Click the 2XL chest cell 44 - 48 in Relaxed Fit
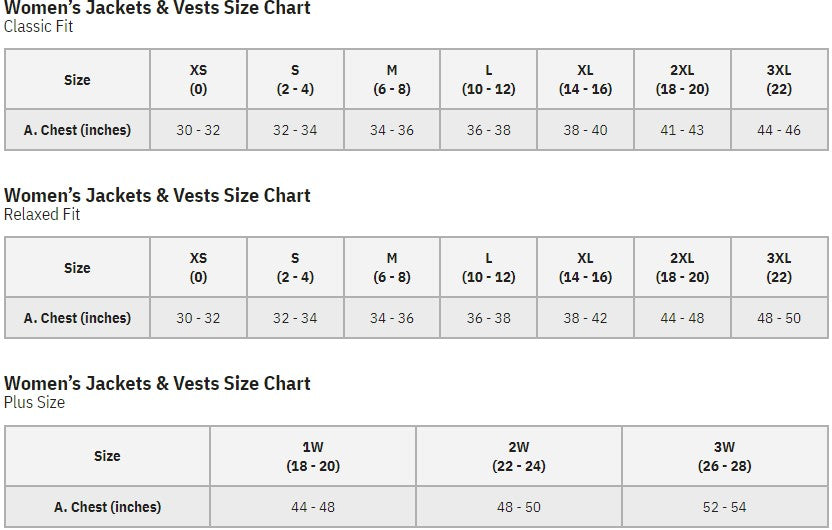Image resolution: width=832 pixels, height=530 pixels. click(682, 318)
